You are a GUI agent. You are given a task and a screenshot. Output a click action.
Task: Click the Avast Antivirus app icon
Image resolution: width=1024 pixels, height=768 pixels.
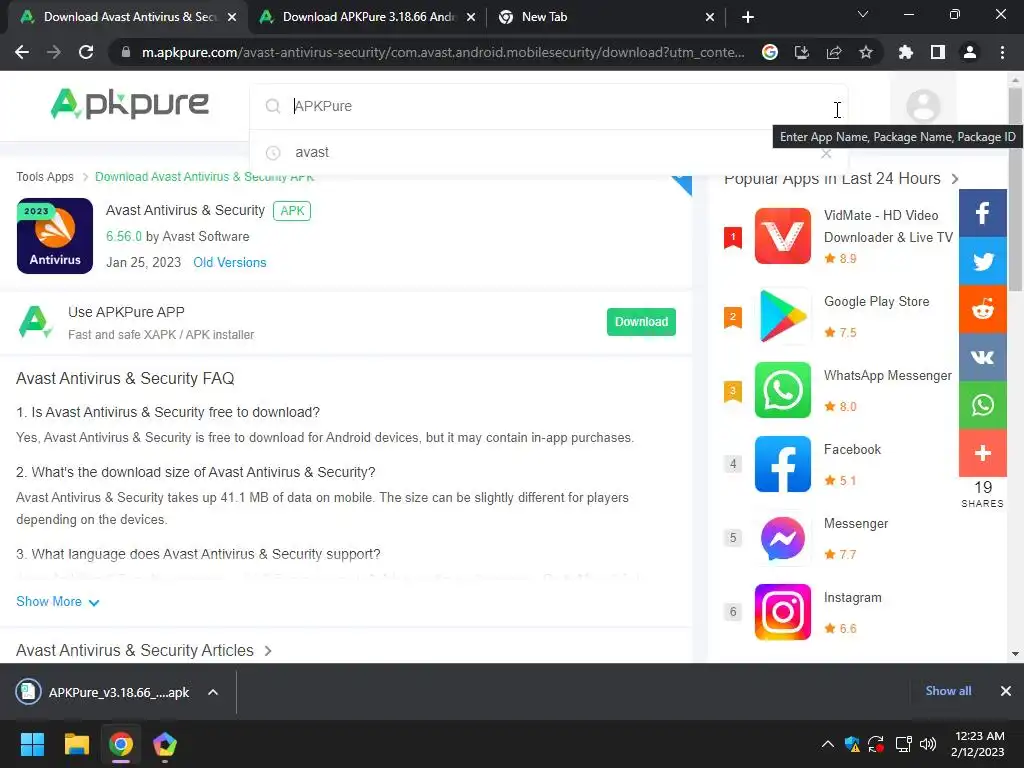(x=55, y=236)
